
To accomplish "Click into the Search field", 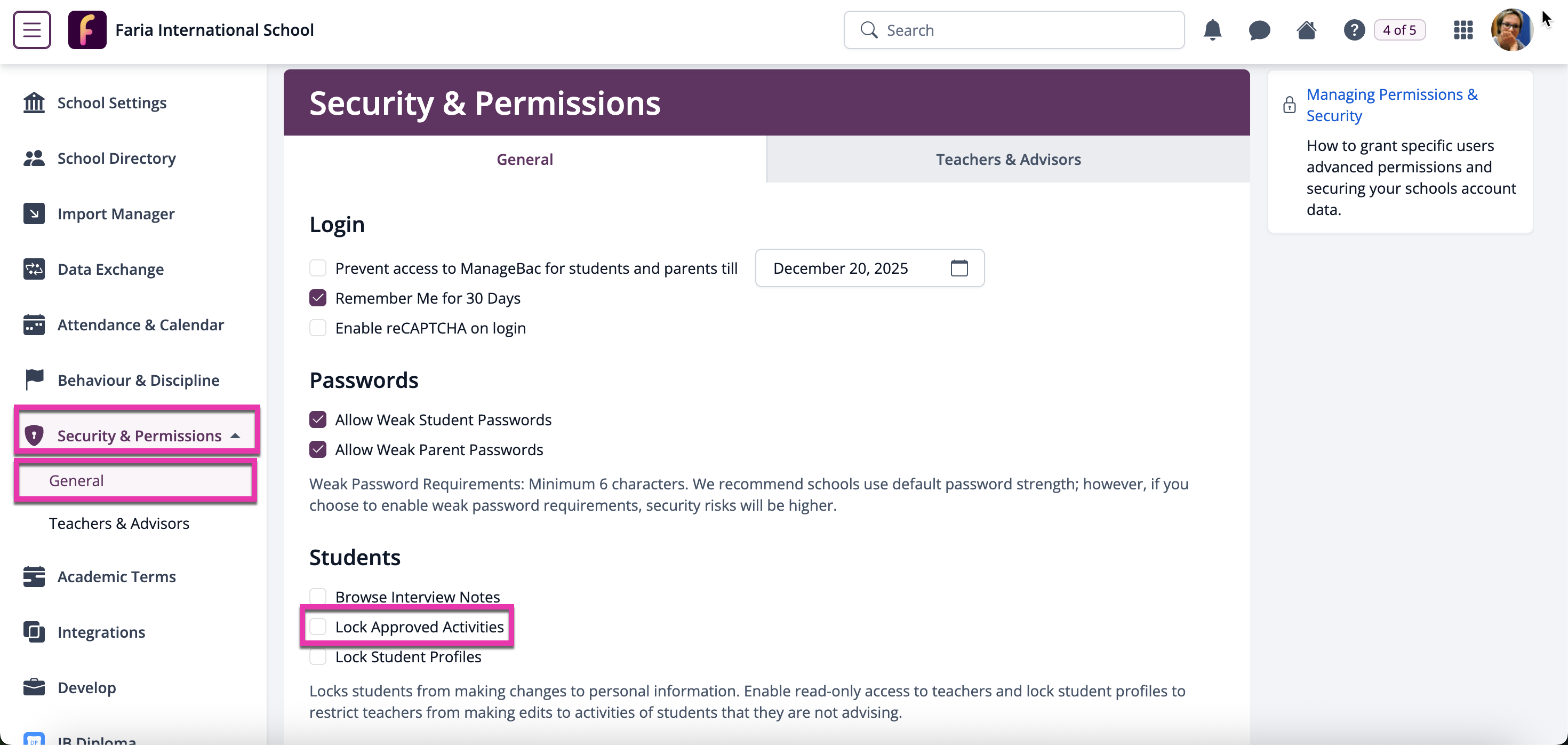I will point(1013,30).
